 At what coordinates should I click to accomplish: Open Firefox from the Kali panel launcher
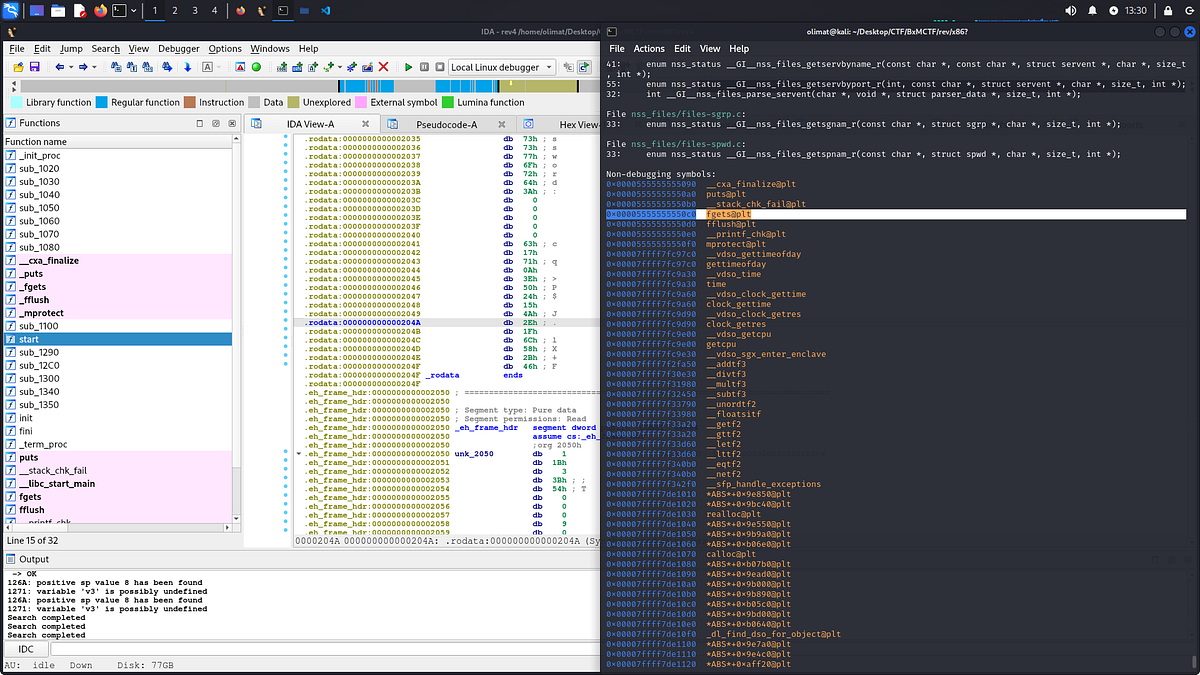tap(101, 11)
